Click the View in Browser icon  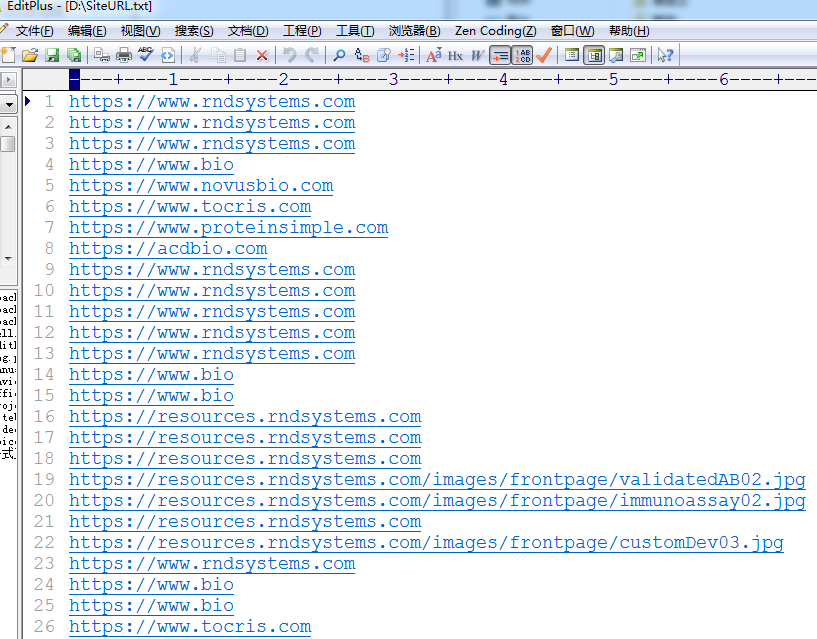pyautogui.click(x=168, y=55)
